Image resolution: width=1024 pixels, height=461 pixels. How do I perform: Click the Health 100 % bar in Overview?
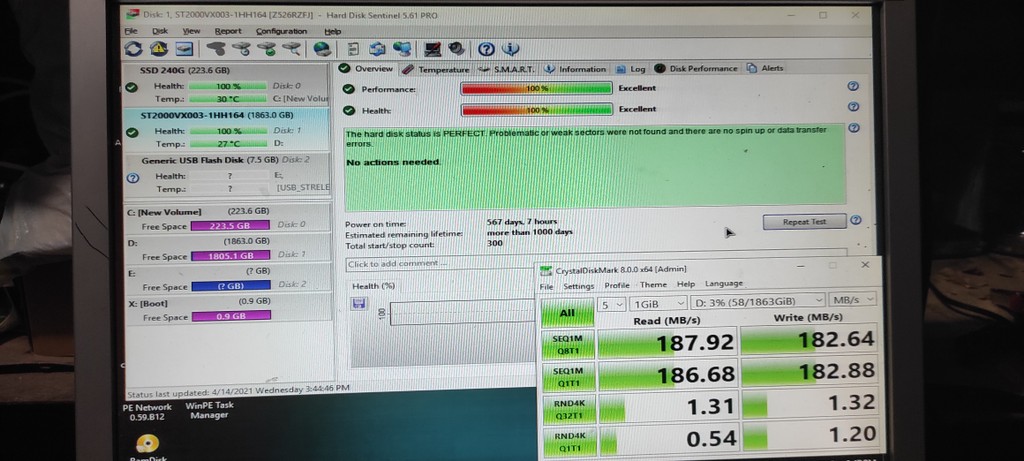pos(536,110)
